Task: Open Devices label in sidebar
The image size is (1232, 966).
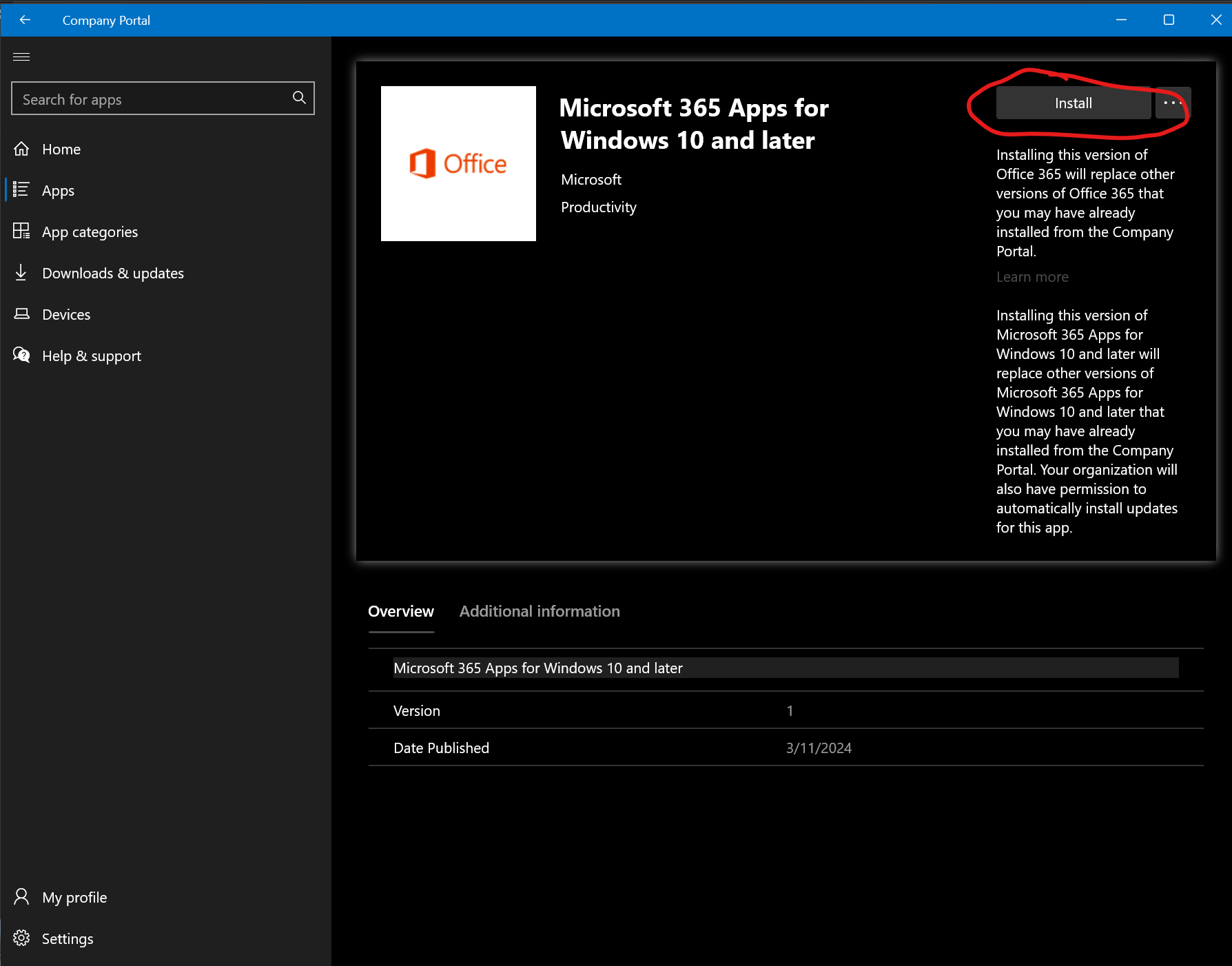Action: pos(66,315)
